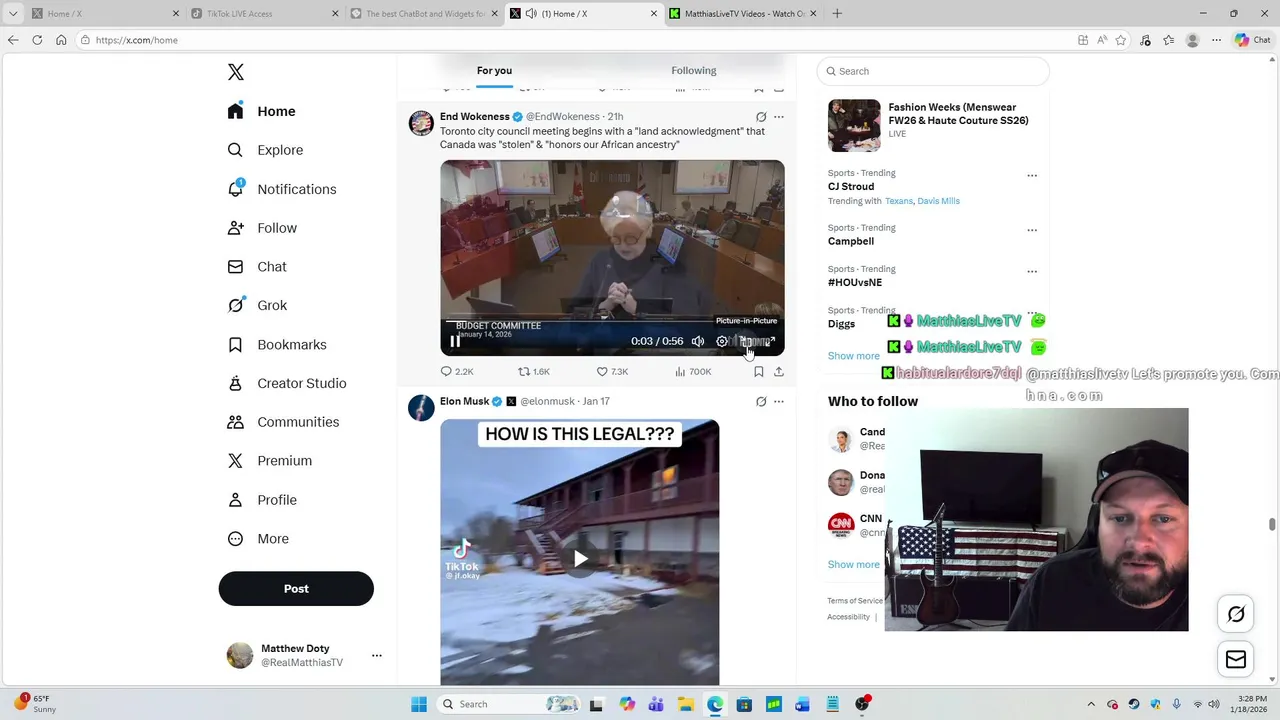Open video settings gear icon

point(722,341)
